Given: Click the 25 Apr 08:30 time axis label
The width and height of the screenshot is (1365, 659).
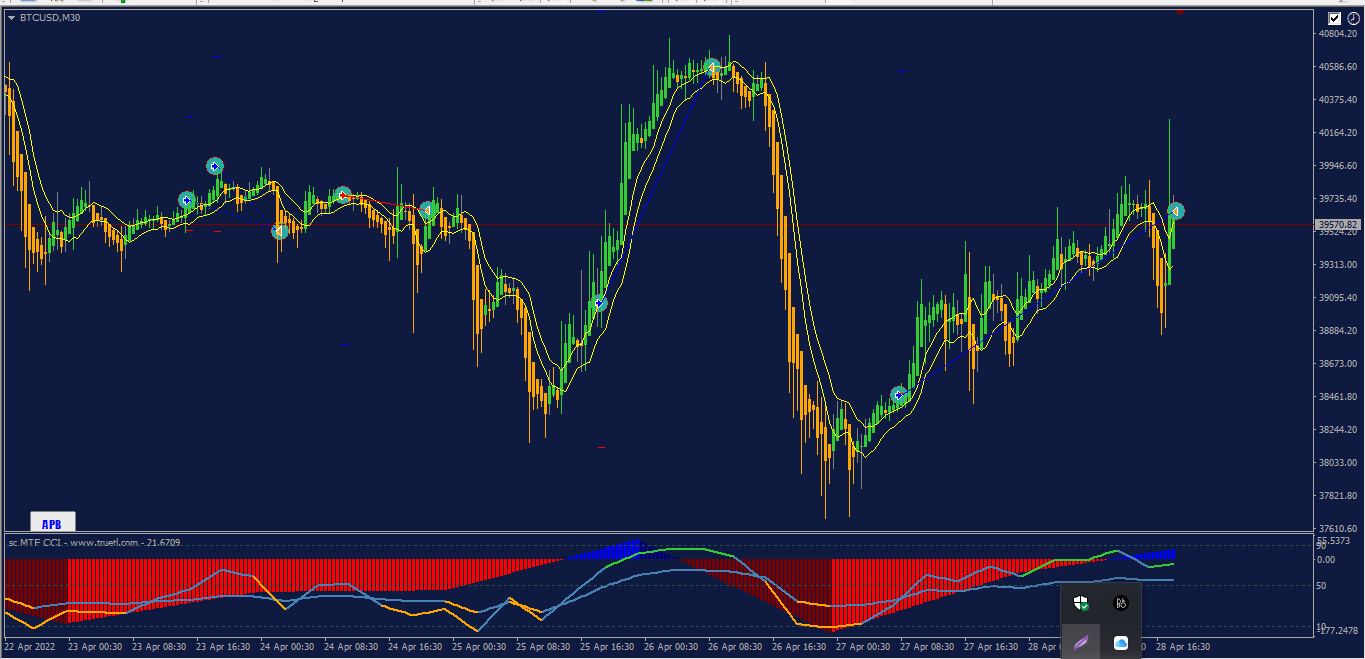Looking at the screenshot, I should pos(544,647).
